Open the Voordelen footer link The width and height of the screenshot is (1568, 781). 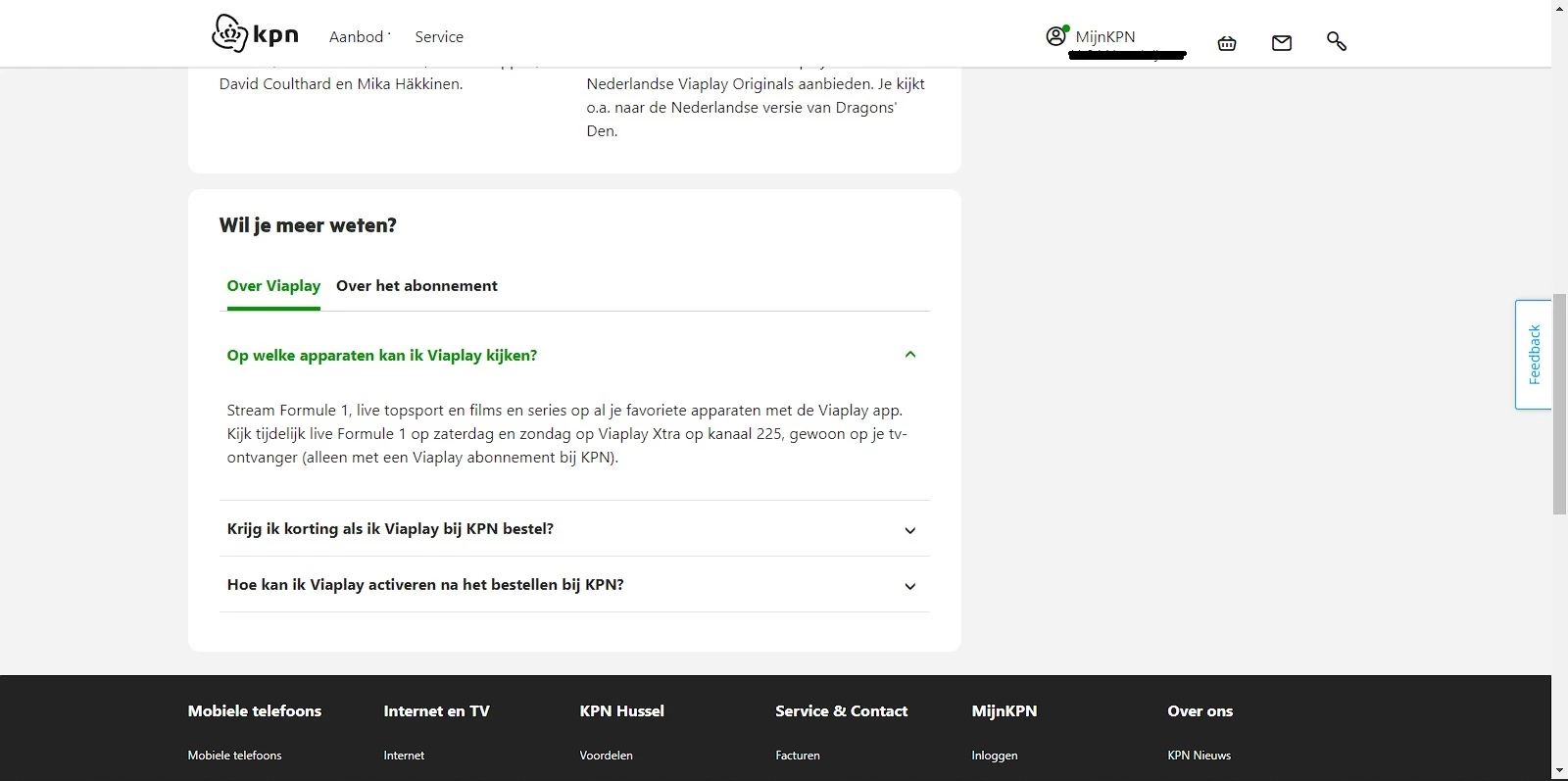[607, 756]
